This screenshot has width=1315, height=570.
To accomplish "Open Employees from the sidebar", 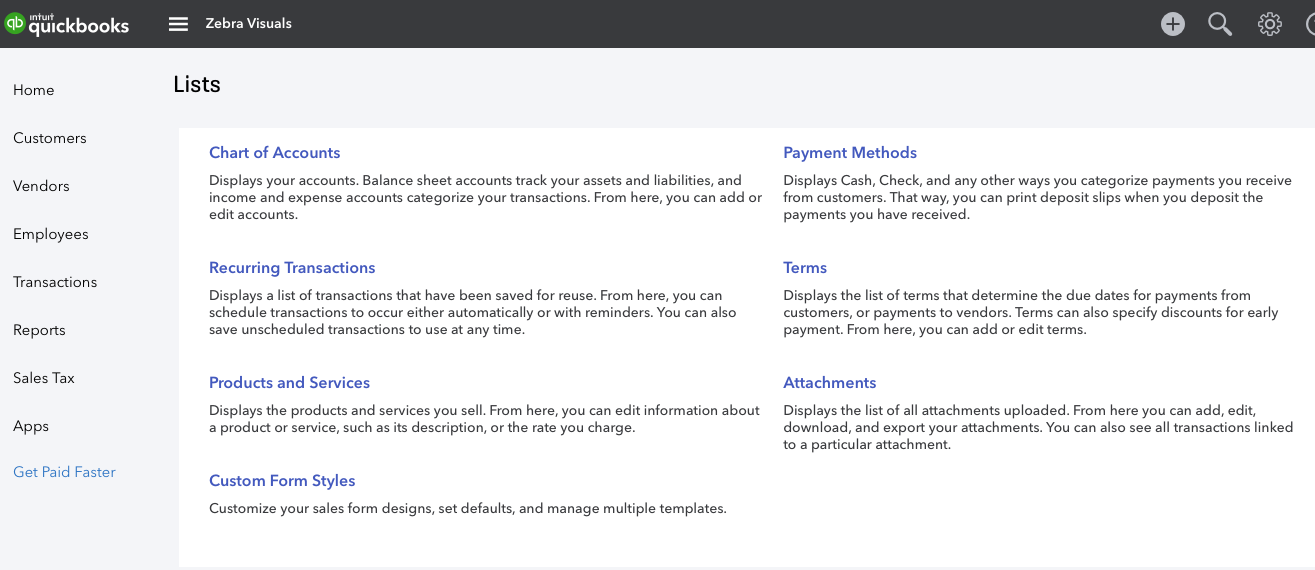I will (x=51, y=234).
